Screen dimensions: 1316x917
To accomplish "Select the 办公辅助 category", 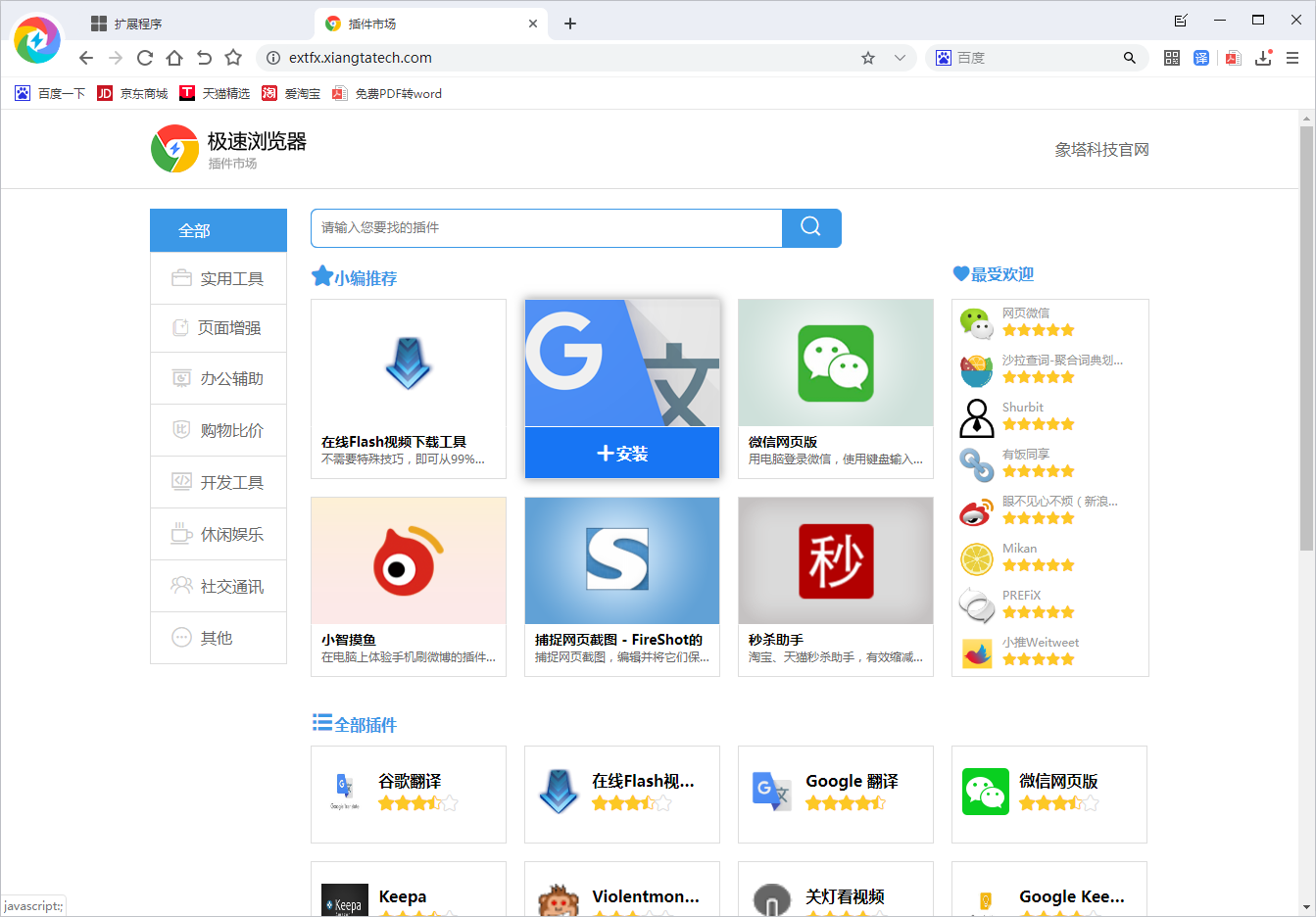I will [219, 378].
